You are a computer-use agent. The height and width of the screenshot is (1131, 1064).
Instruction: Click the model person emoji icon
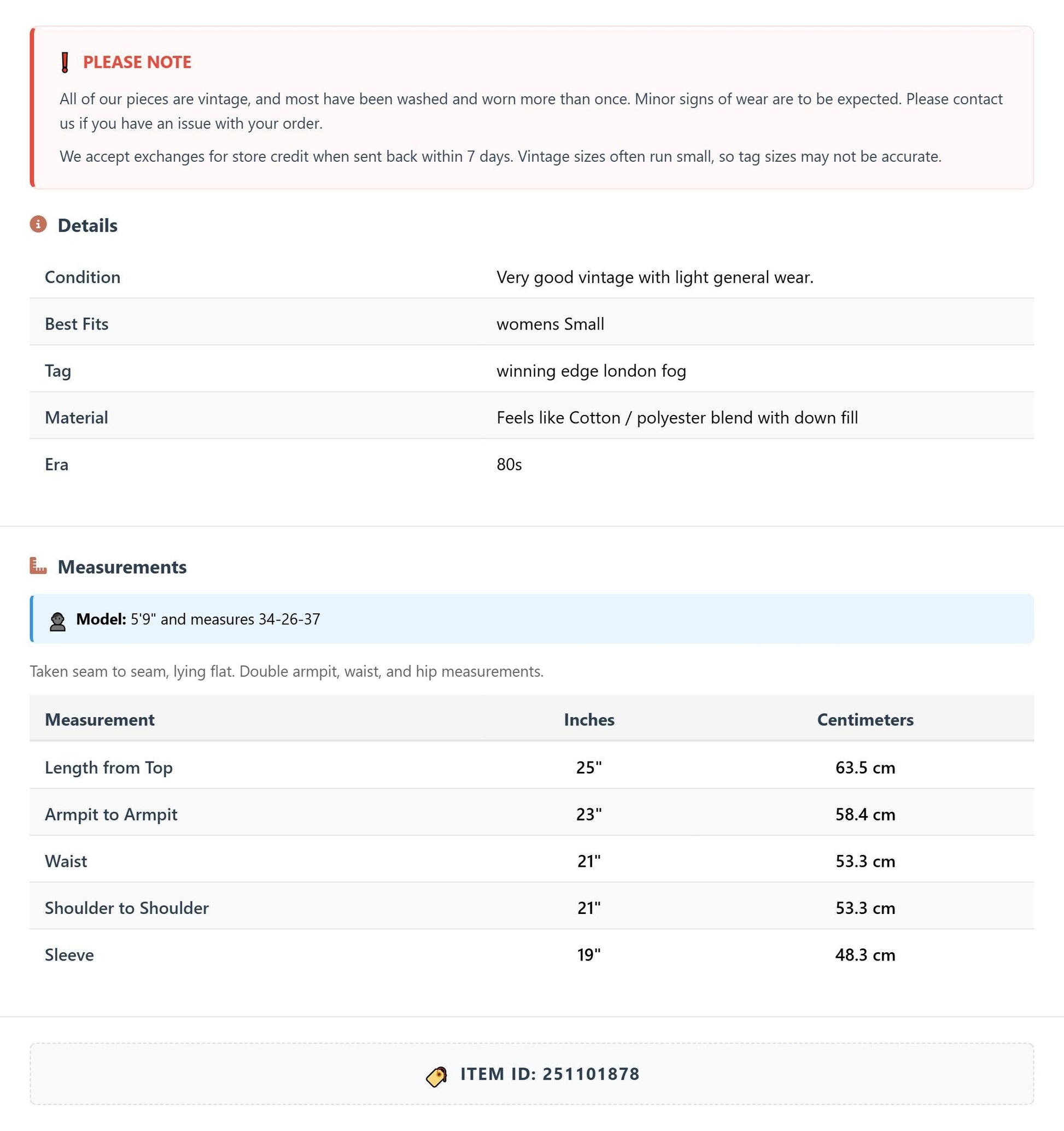(57, 621)
